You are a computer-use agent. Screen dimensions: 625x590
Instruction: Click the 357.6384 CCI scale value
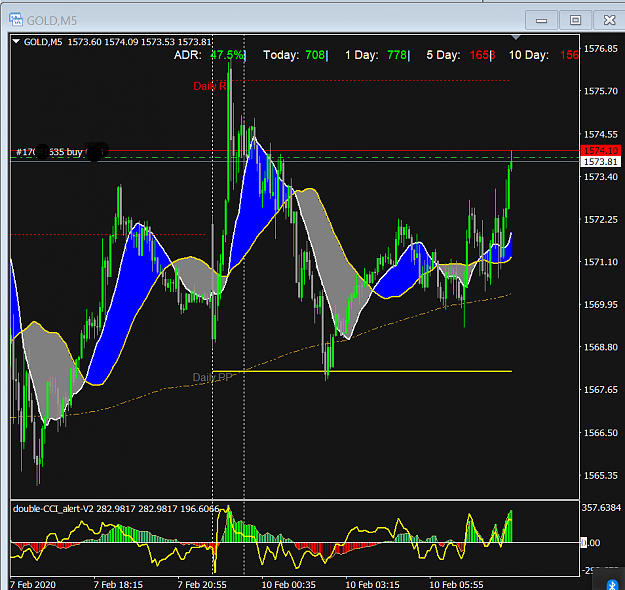point(601,507)
